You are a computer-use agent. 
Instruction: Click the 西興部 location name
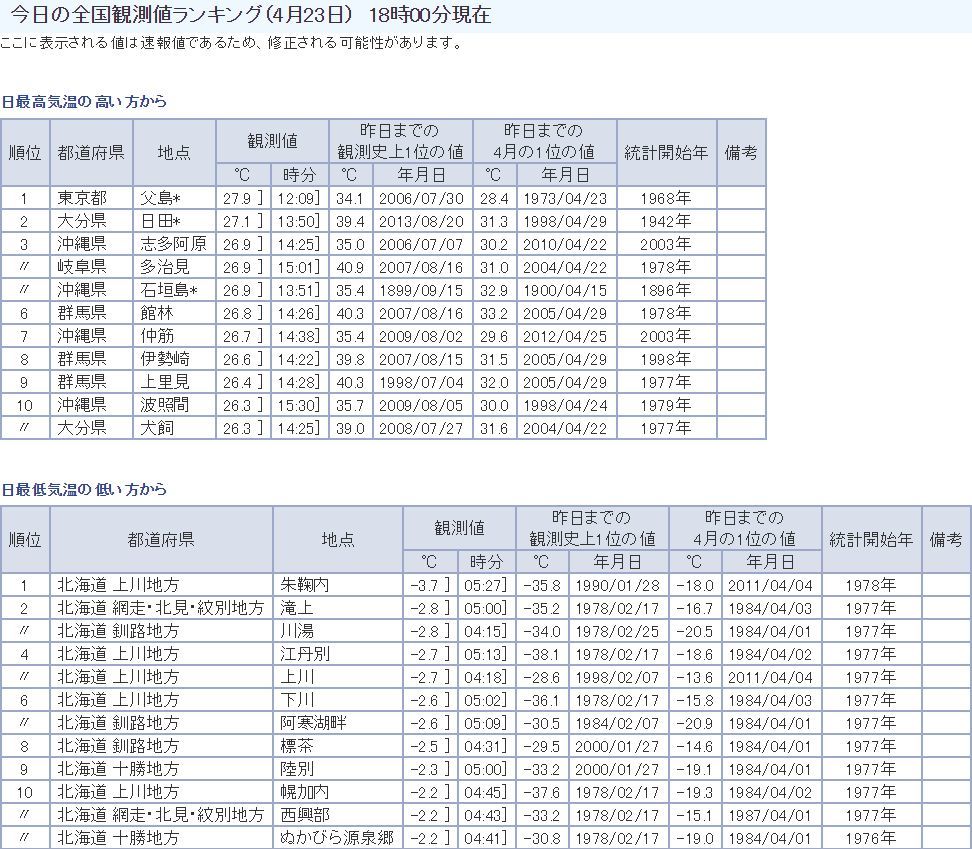coord(305,815)
